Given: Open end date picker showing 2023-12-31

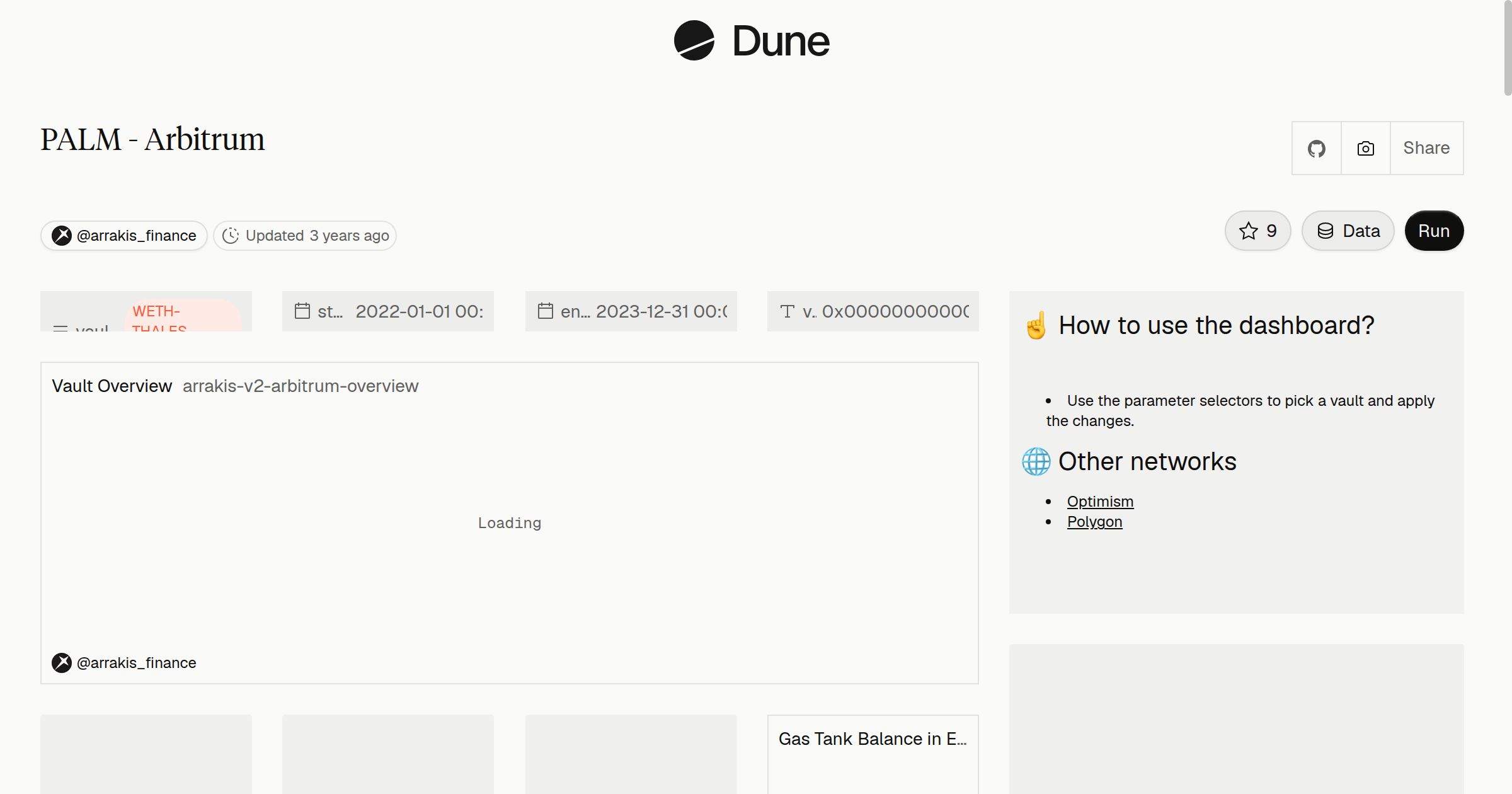Looking at the screenshot, I should click(x=631, y=311).
